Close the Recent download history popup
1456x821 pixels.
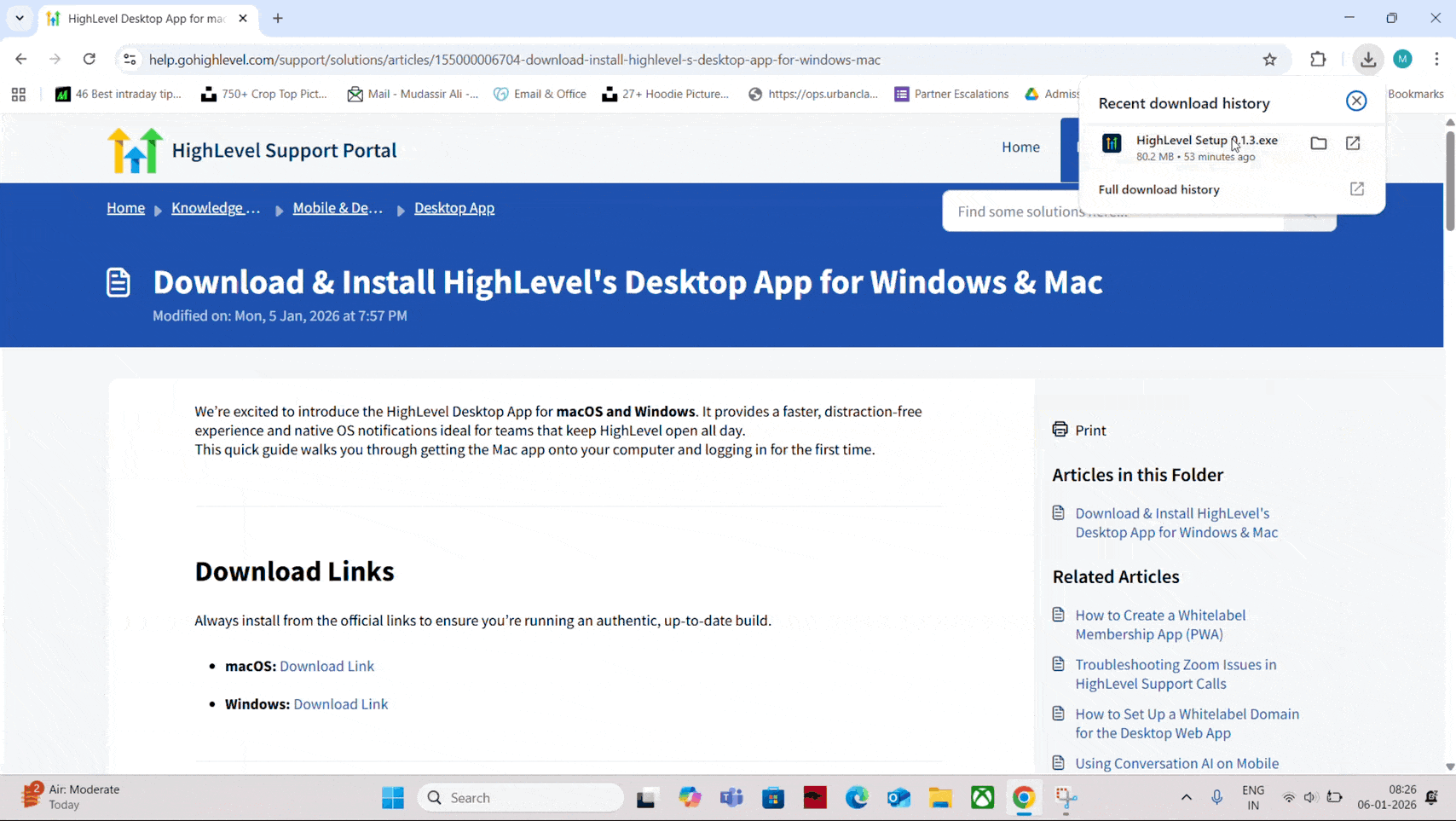1356,101
